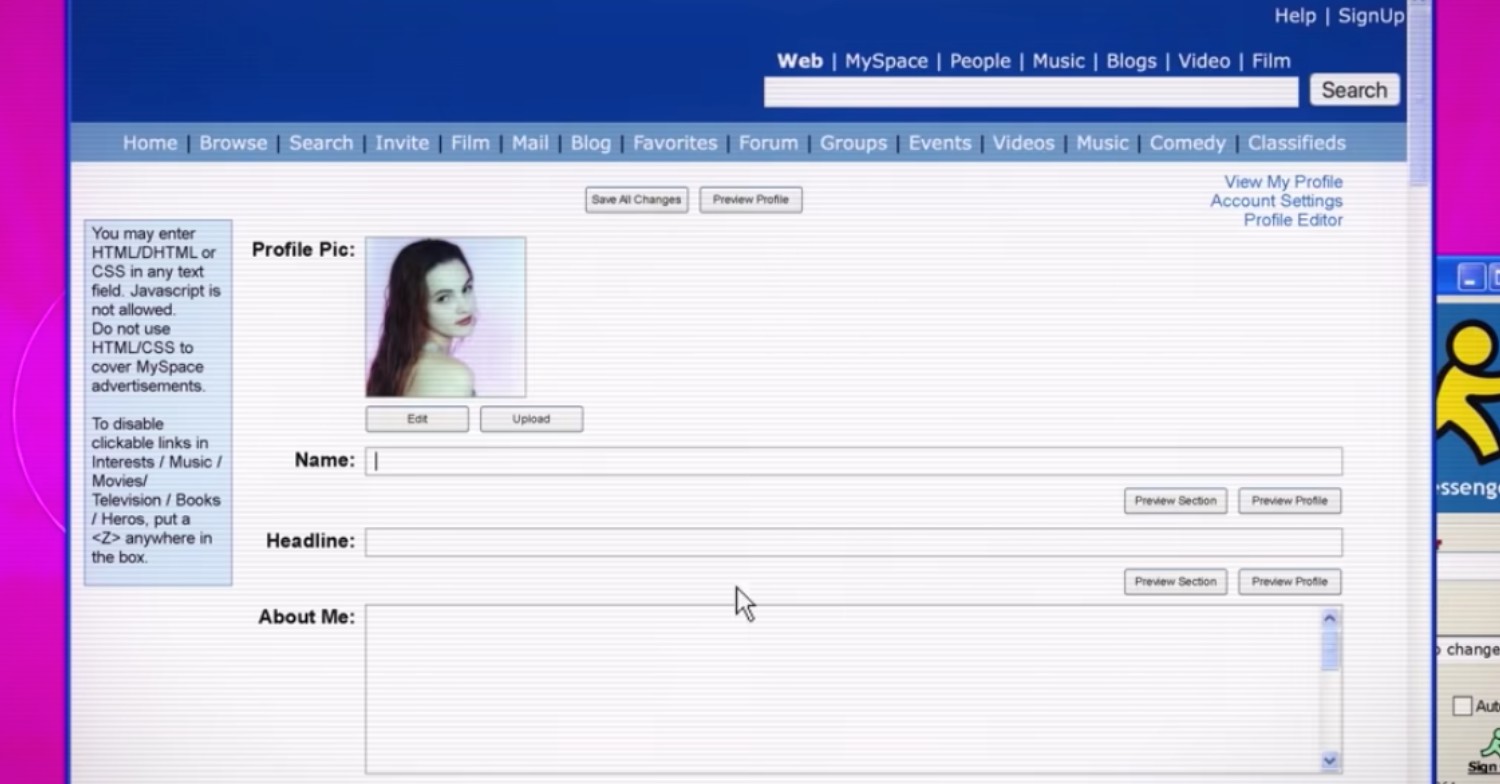Image resolution: width=1500 pixels, height=784 pixels.
Task: Toggle the Auto-login checkbox in AIM
Action: tap(1462, 706)
